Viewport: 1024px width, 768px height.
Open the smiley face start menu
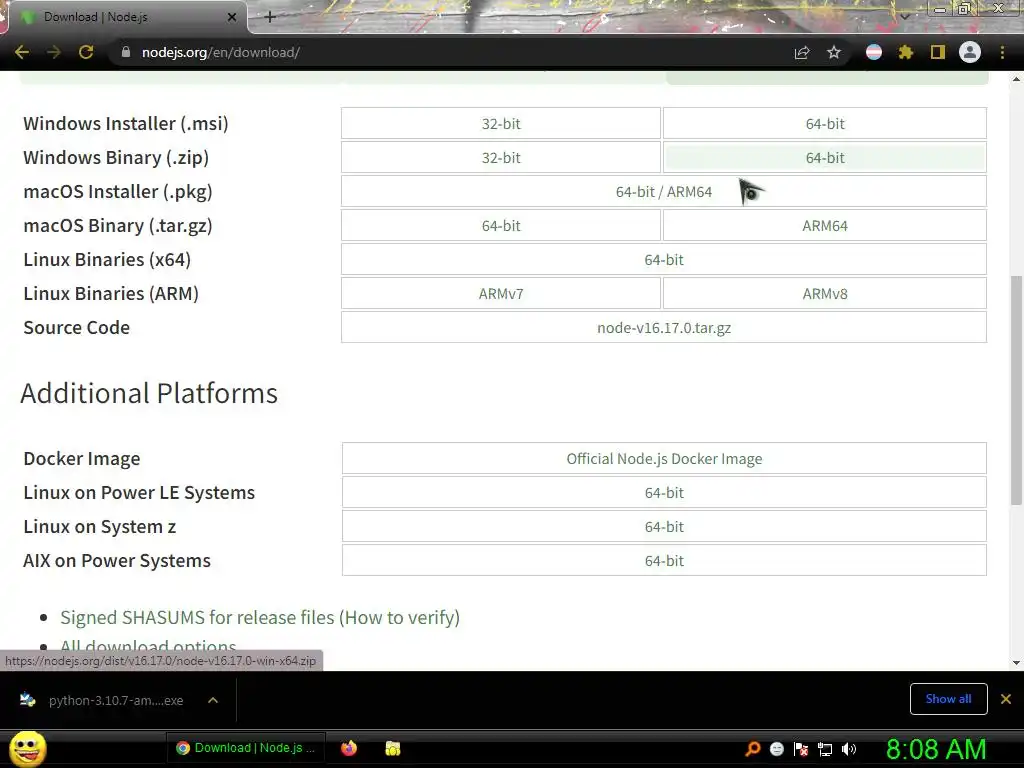pyautogui.click(x=28, y=748)
